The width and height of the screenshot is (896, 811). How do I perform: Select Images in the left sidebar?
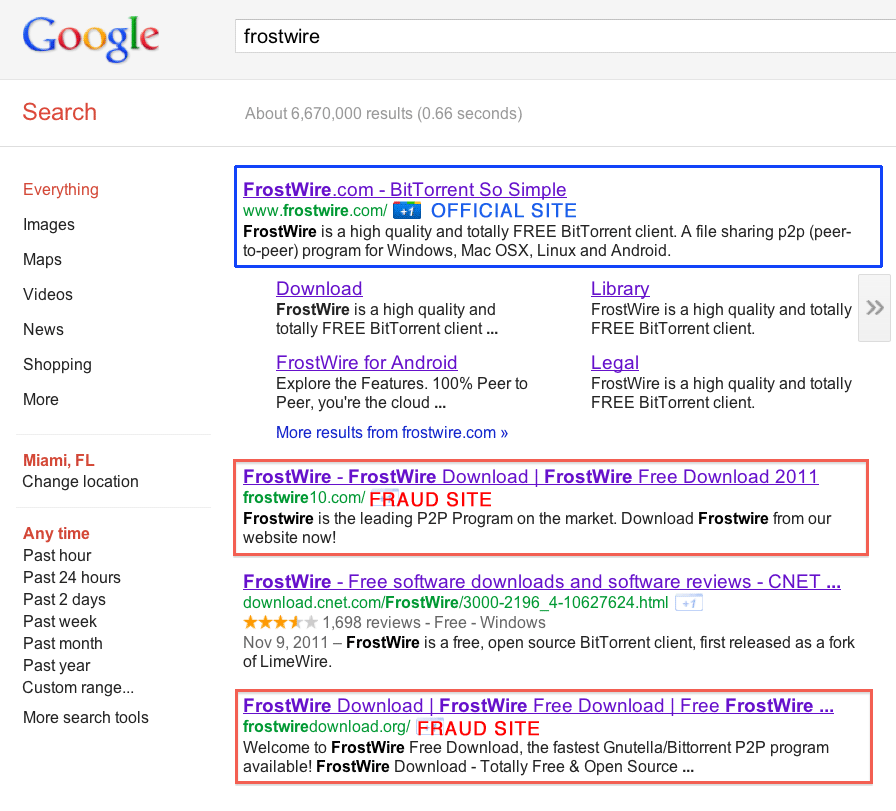(49, 225)
